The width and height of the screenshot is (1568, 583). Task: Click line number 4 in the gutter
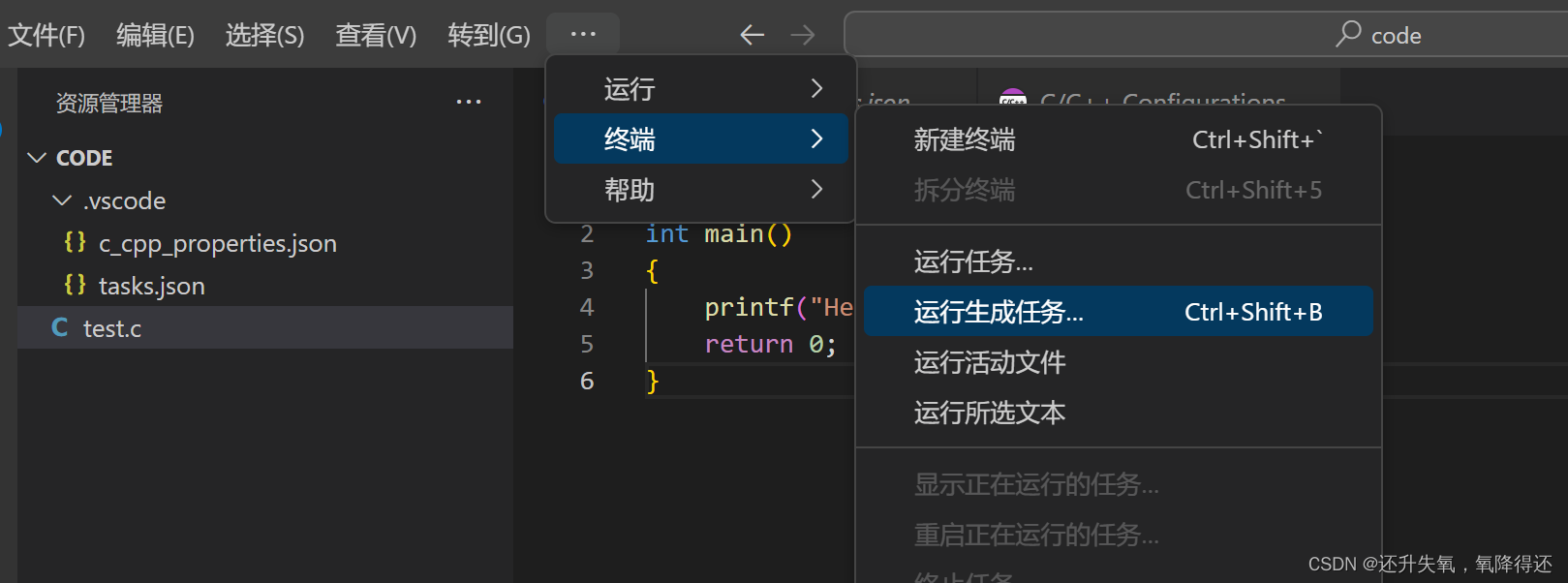(x=587, y=307)
